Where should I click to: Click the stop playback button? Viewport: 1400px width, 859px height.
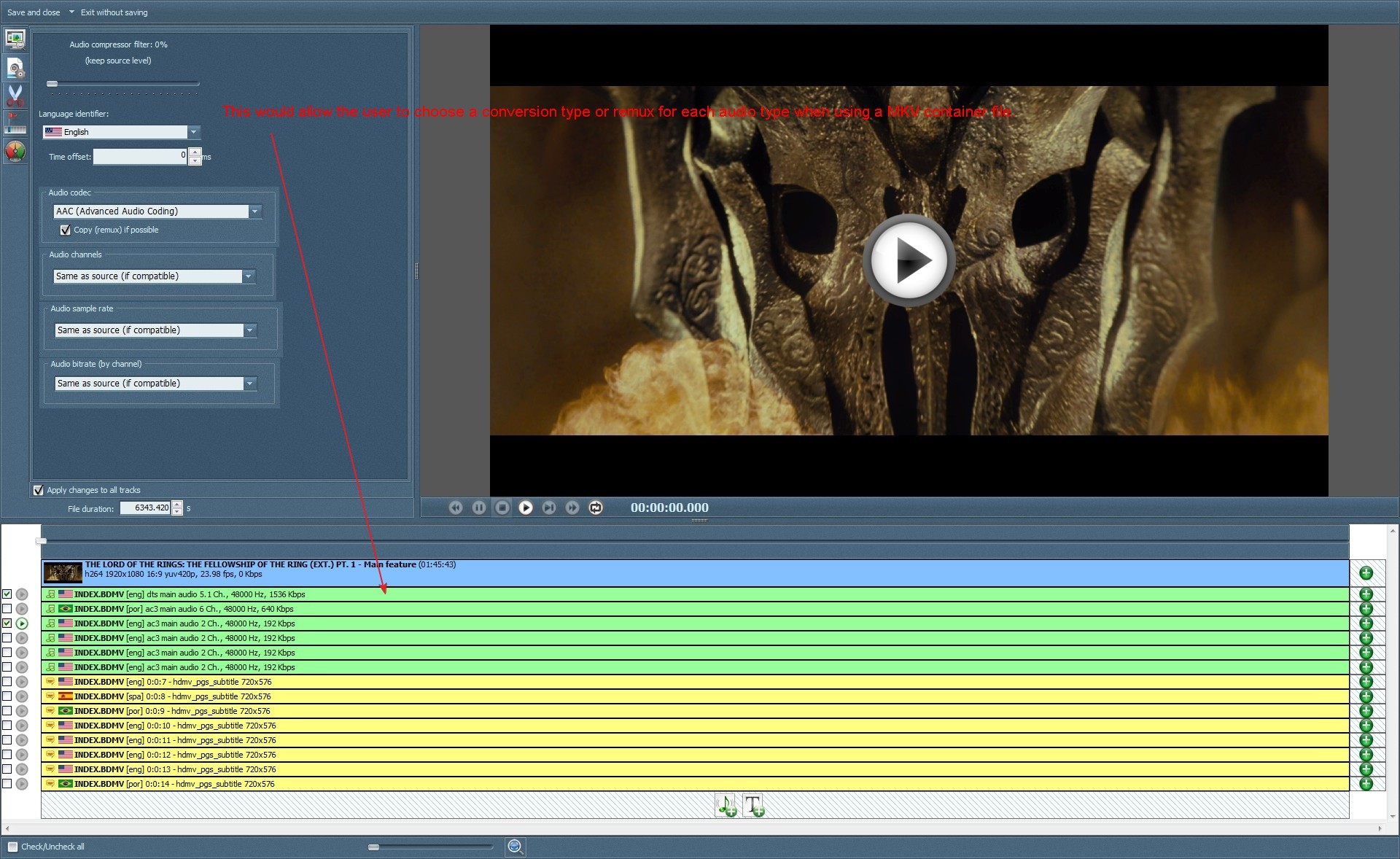(502, 508)
